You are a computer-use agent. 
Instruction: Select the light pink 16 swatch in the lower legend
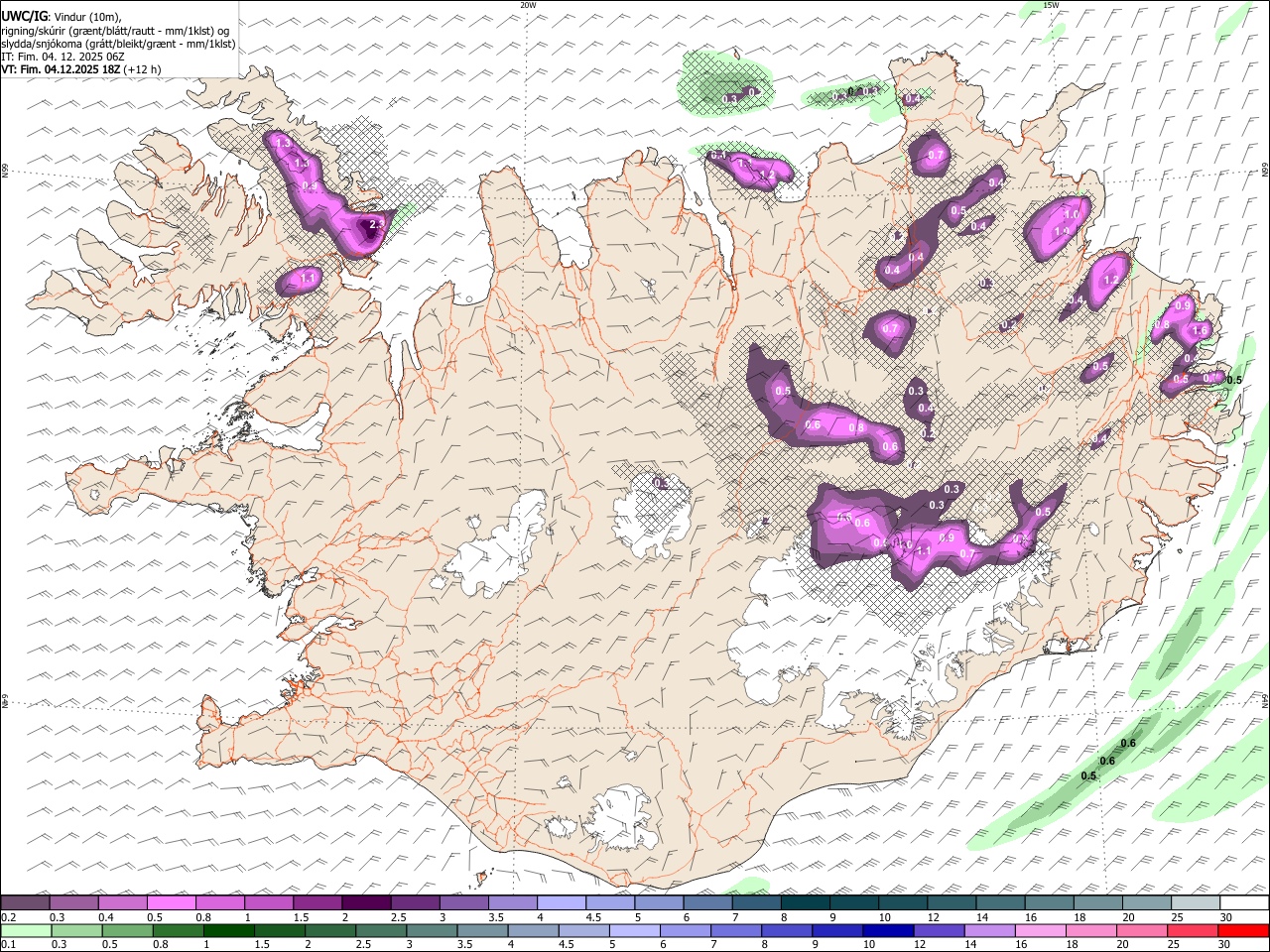[x=1041, y=930]
